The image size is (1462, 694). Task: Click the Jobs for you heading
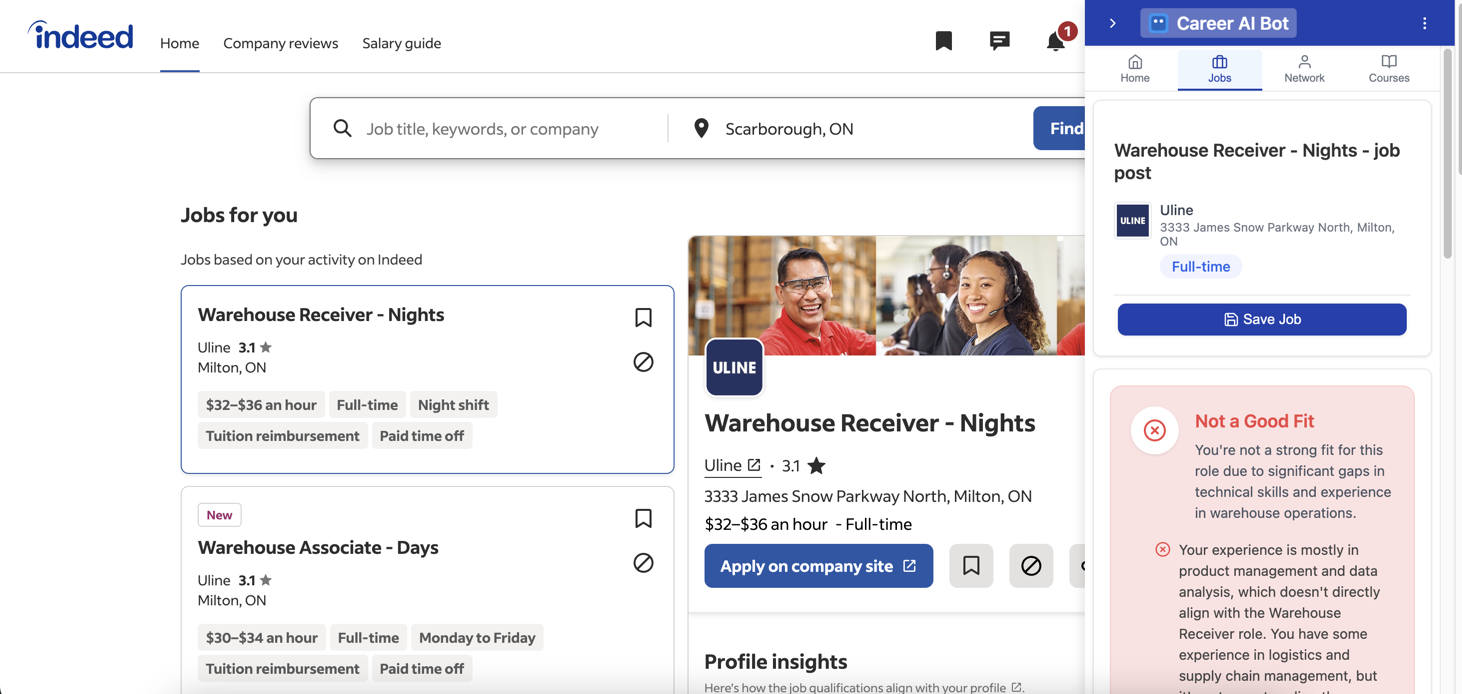coord(239,215)
